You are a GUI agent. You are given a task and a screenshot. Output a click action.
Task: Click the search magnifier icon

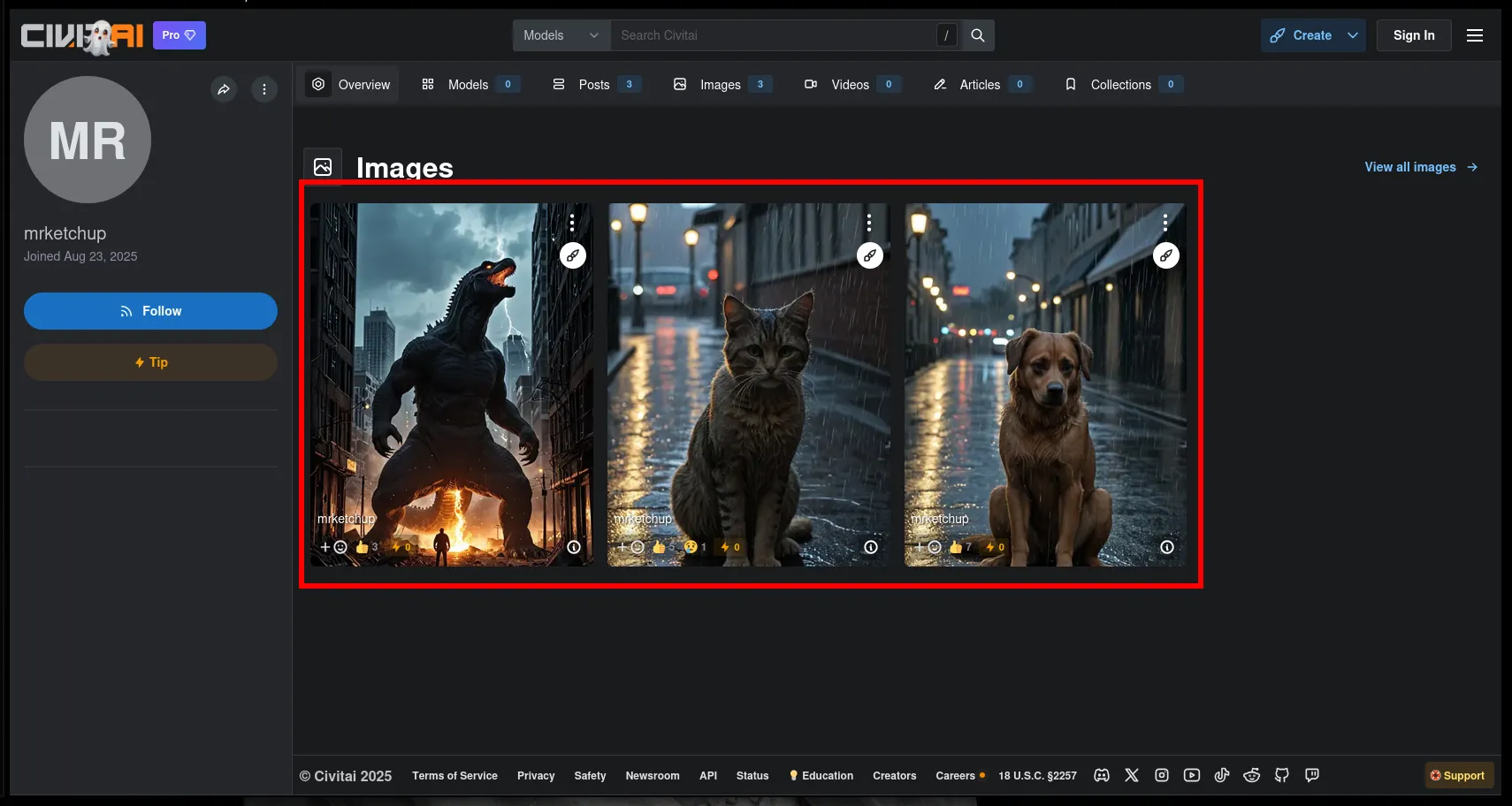(978, 35)
